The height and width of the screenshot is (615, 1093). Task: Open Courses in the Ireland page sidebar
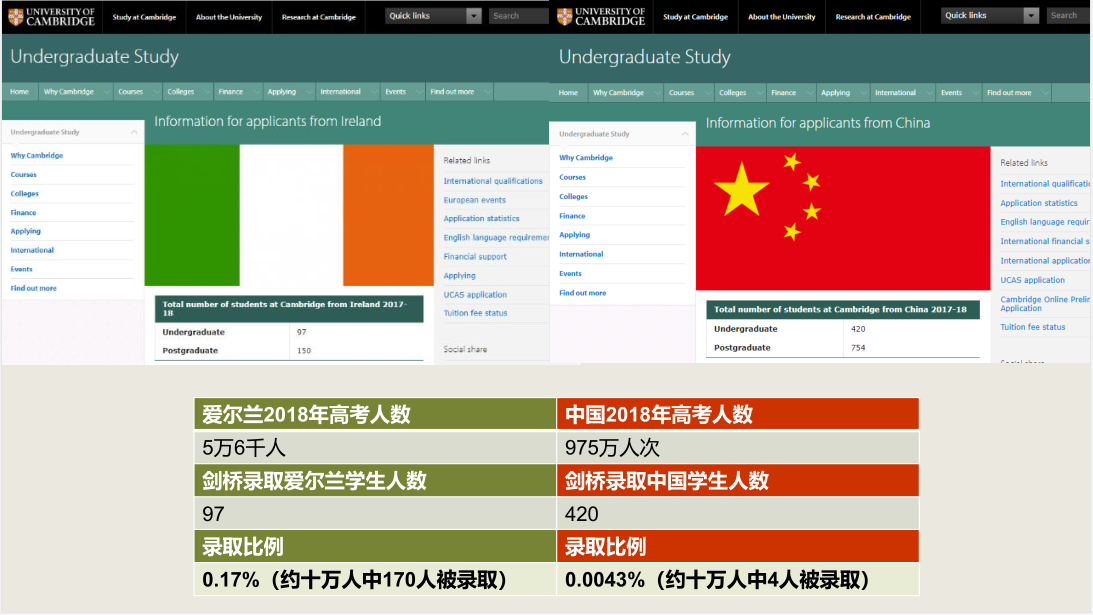[24, 174]
